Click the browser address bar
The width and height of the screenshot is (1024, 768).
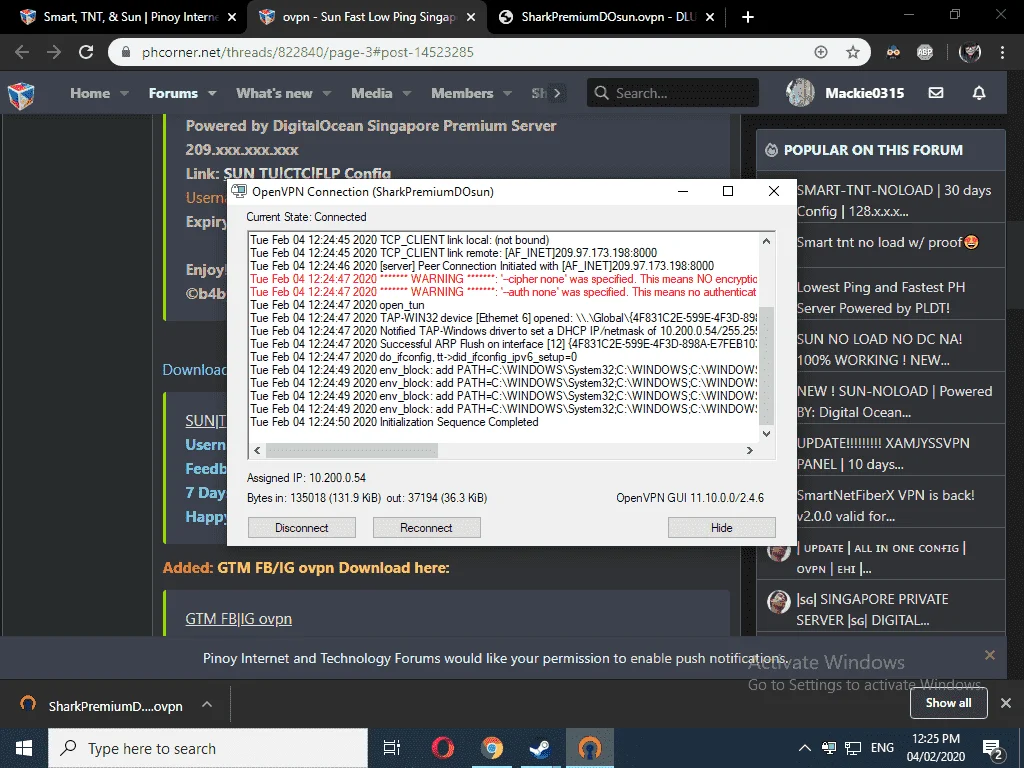(x=470, y=52)
